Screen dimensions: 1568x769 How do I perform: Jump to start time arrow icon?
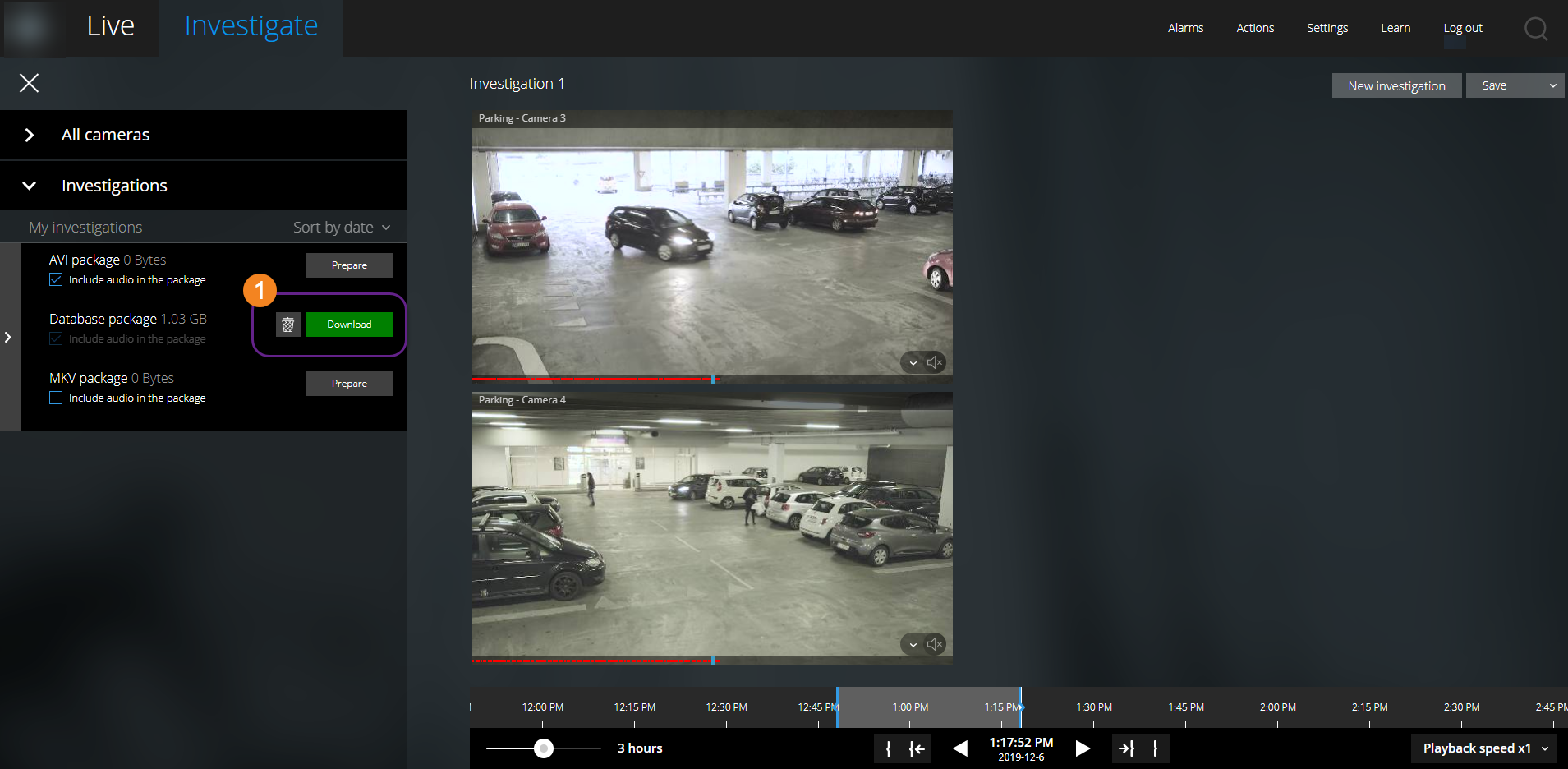coord(917,748)
